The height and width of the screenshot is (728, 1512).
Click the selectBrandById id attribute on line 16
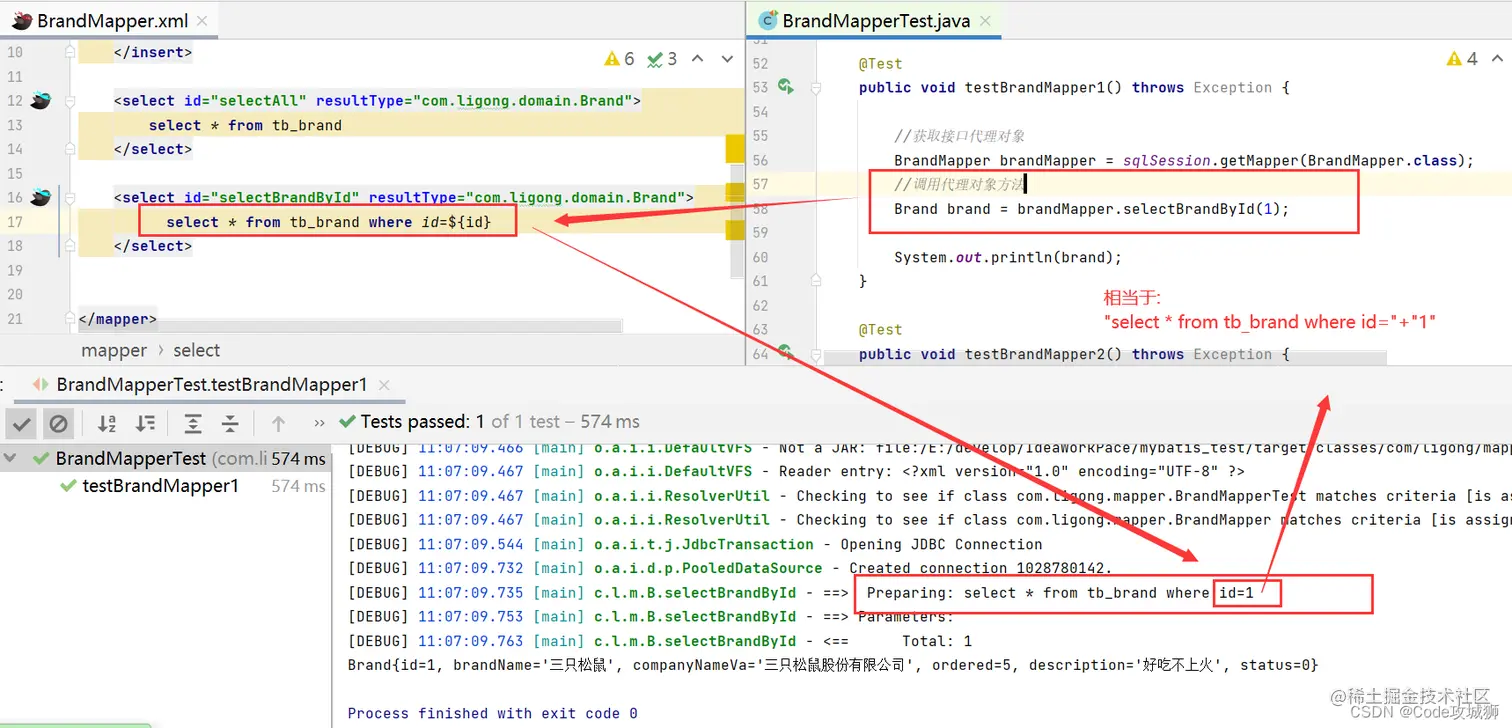(271, 197)
